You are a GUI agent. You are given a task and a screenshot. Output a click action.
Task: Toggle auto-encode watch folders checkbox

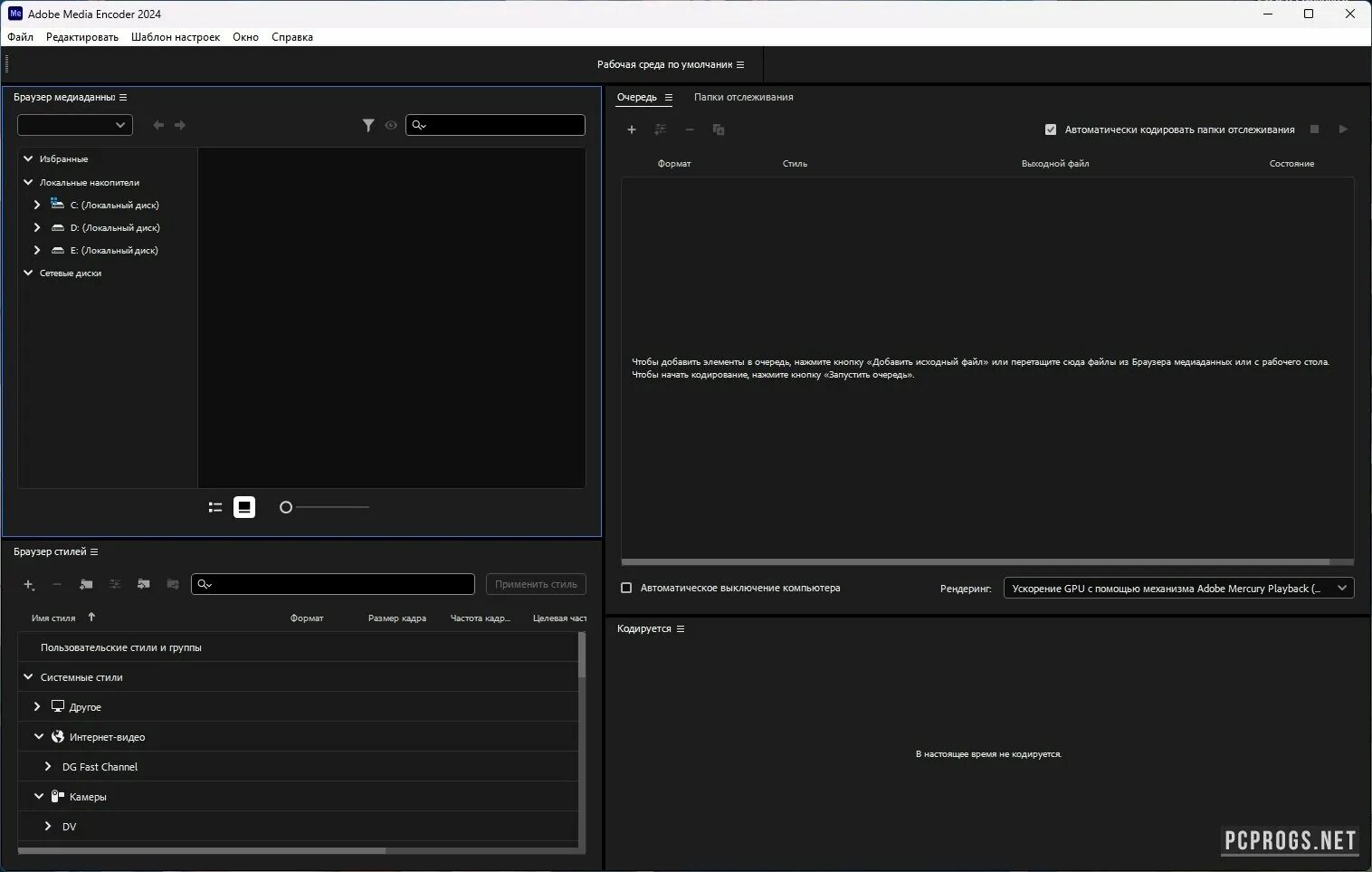[1051, 129]
